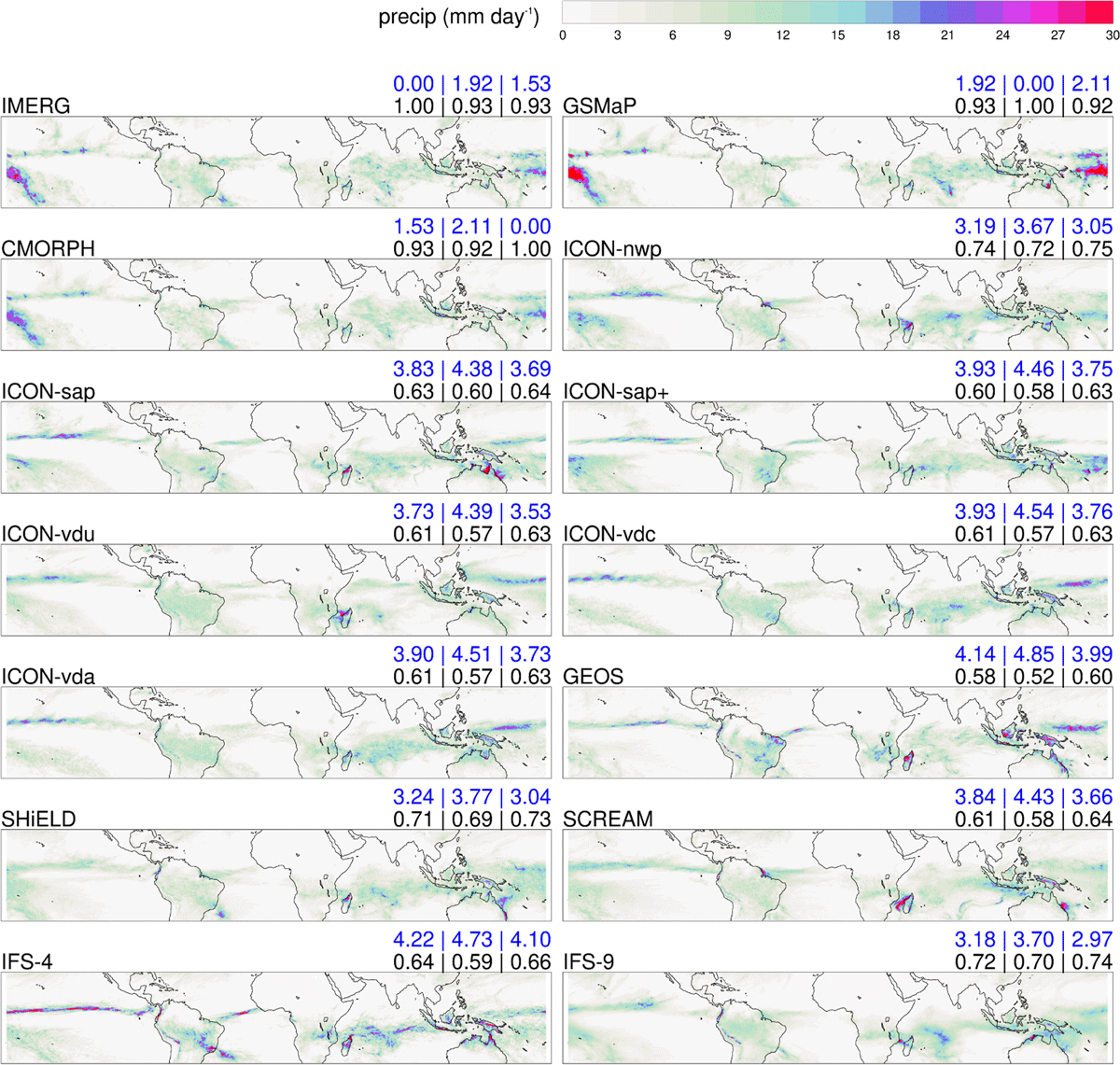Select the 'GSMaP' panel title
The height and width of the screenshot is (1065, 1120).
[600, 106]
